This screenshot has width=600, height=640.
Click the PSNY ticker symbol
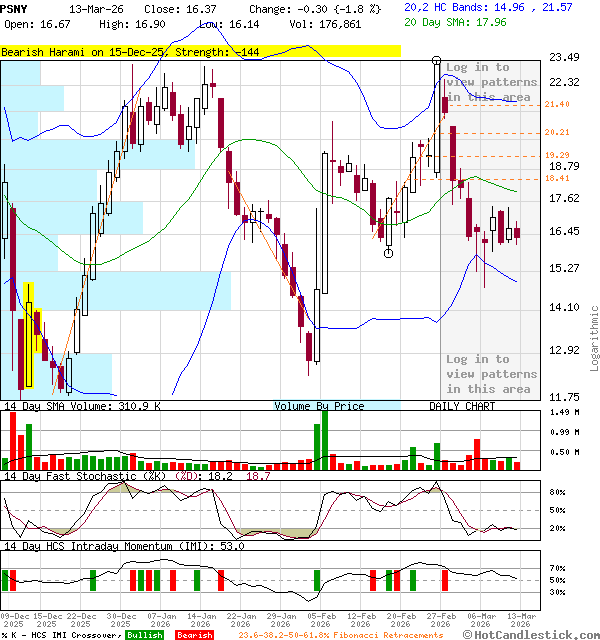click(x=15, y=7)
